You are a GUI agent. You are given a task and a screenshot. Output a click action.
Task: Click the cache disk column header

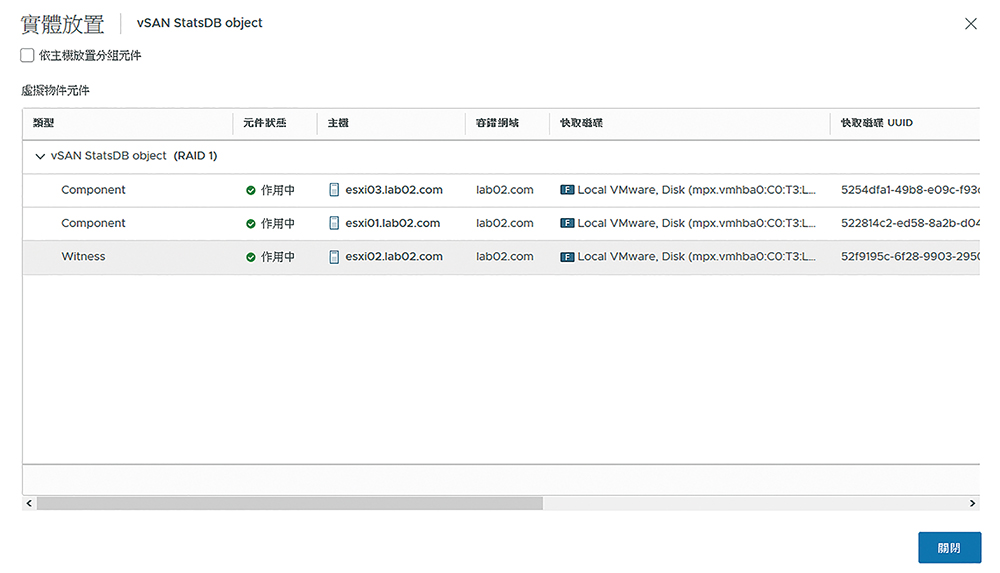pos(582,123)
